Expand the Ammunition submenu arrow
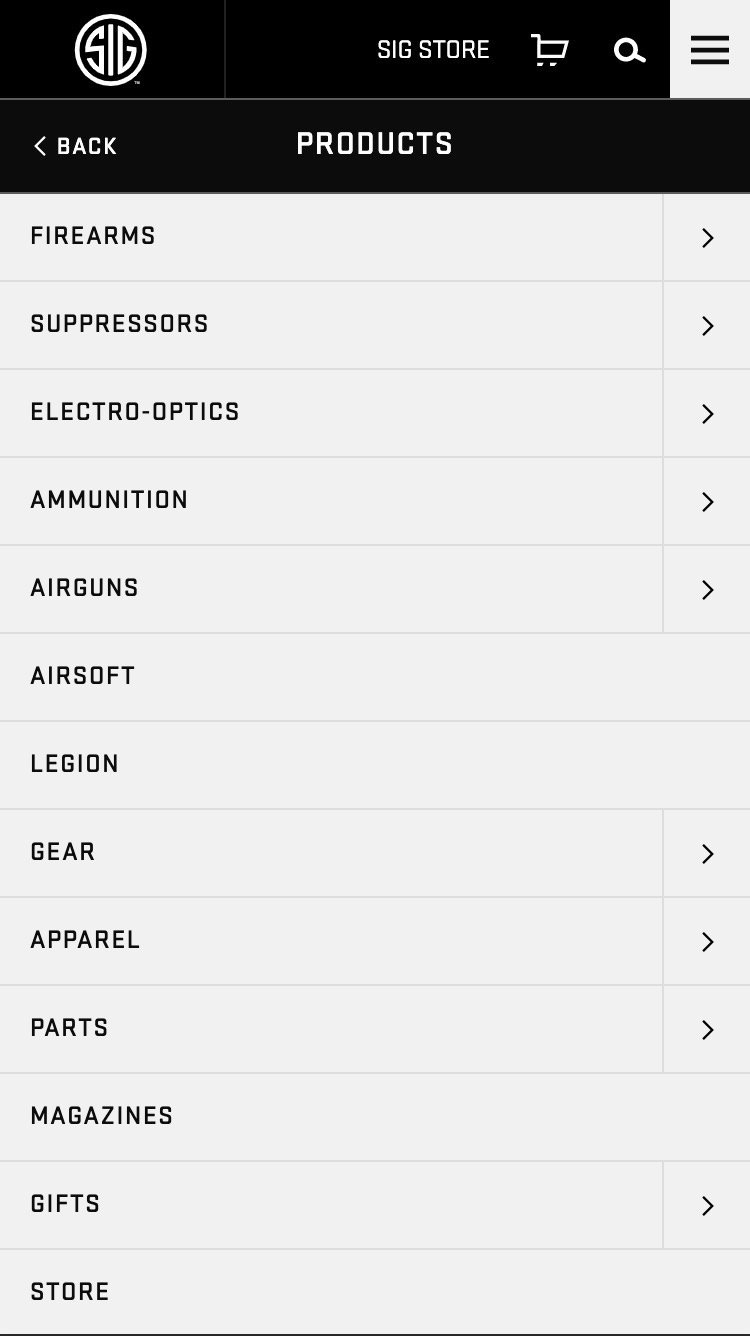 click(707, 502)
